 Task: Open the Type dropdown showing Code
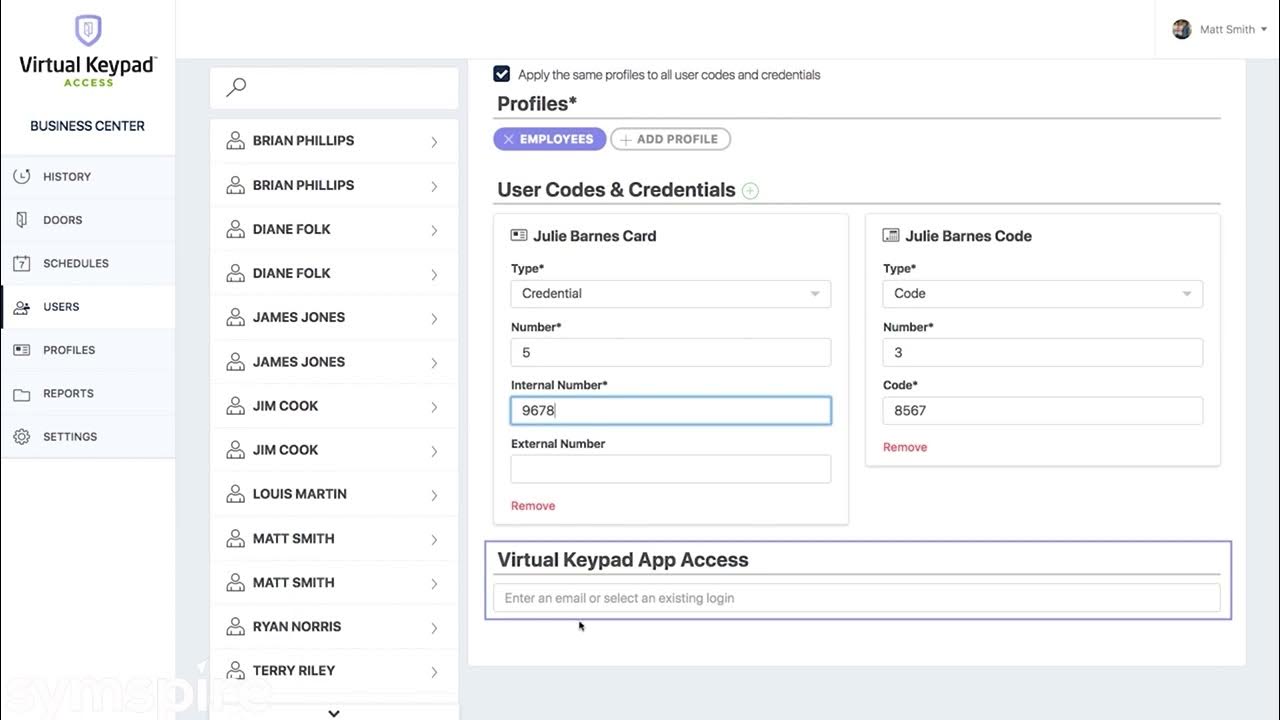[1043, 293]
